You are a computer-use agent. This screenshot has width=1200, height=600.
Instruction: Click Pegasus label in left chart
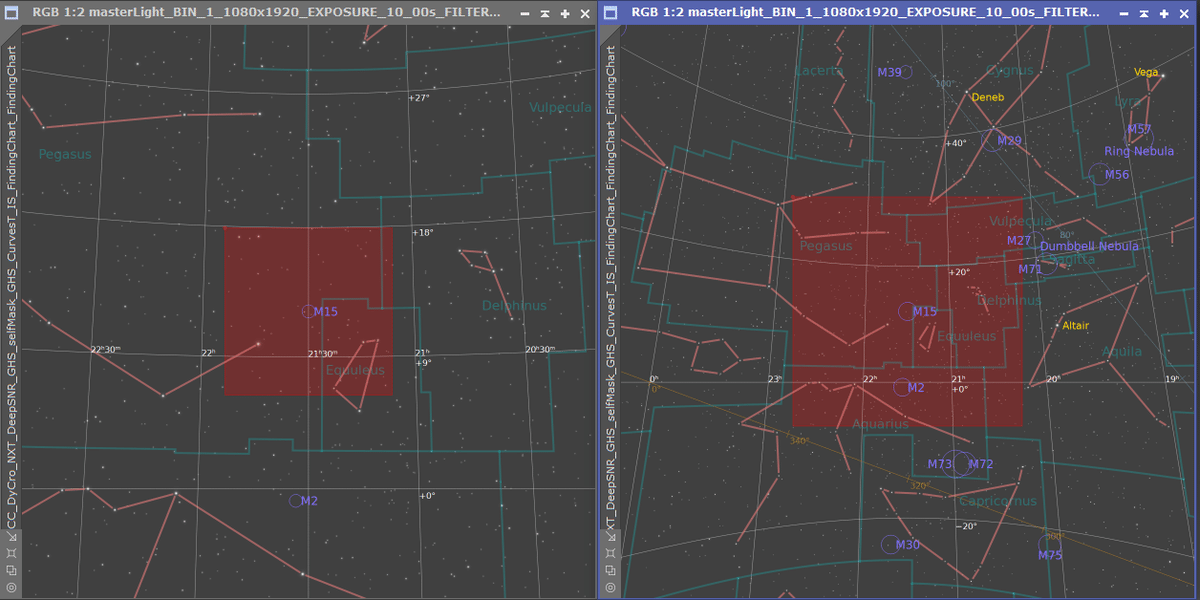(65, 154)
